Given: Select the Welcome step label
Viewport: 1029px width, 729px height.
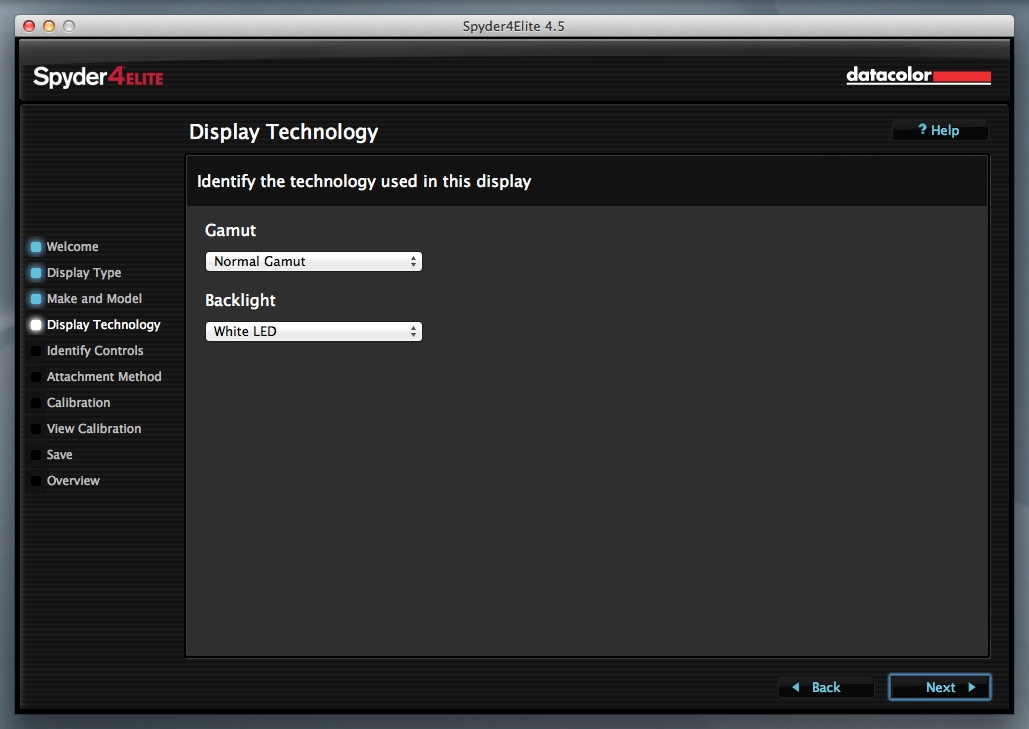Looking at the screenshot, I should coord(72,247).
